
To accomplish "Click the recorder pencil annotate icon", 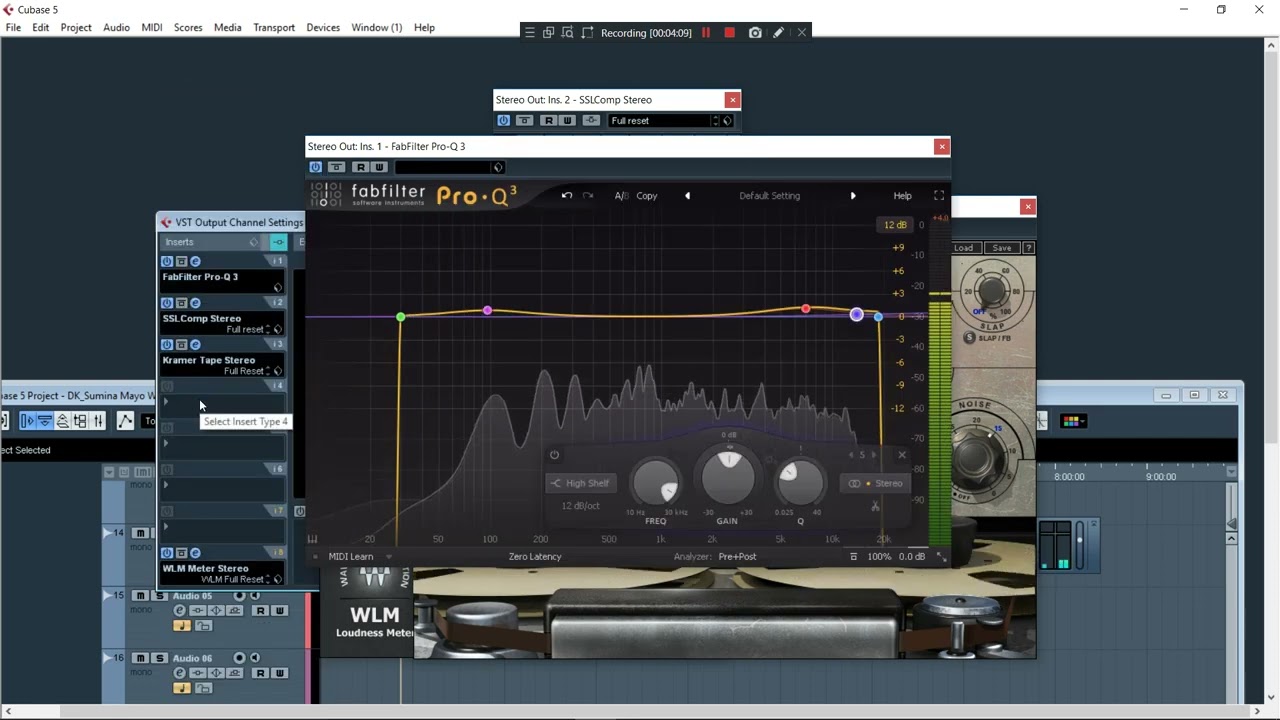I will (778, 33).
